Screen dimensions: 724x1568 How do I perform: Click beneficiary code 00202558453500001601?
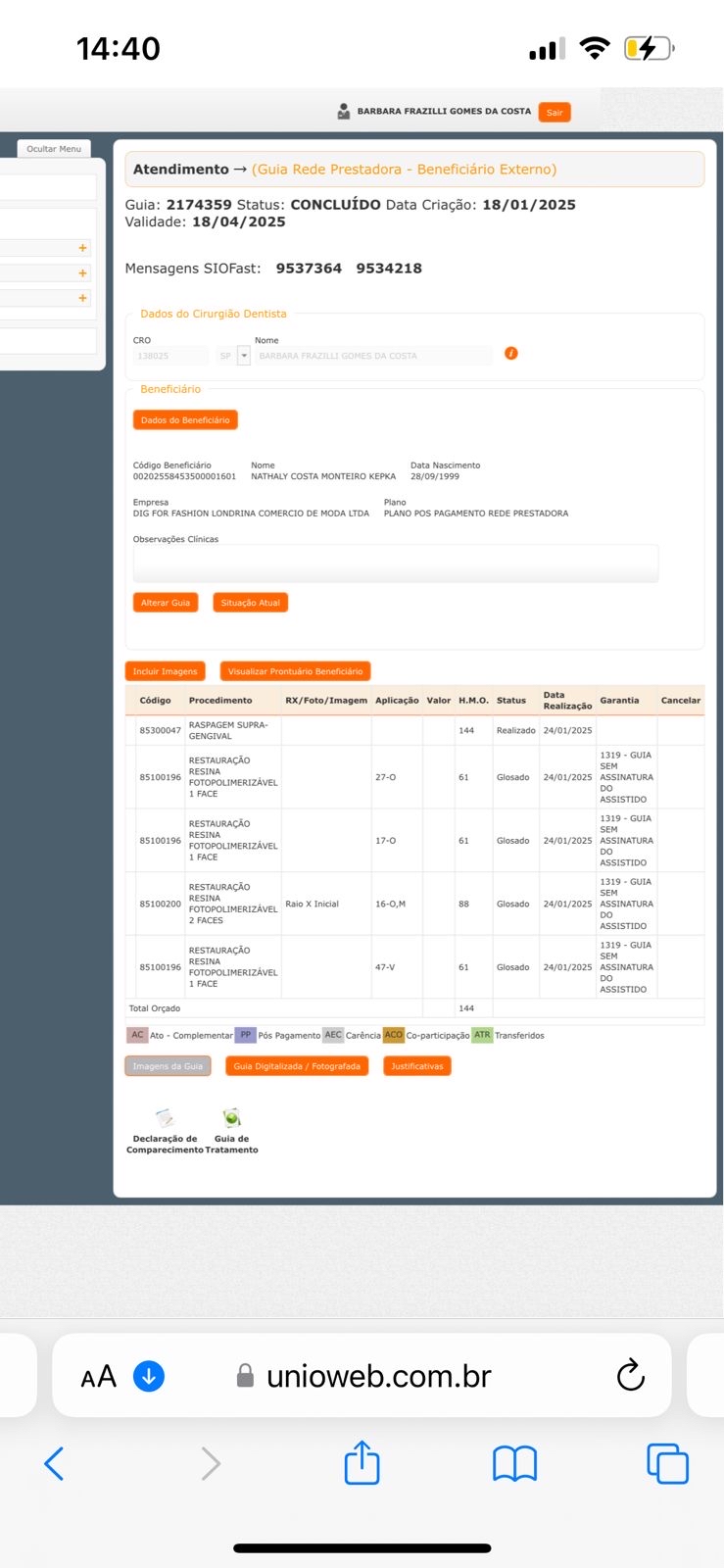(184, 476)
